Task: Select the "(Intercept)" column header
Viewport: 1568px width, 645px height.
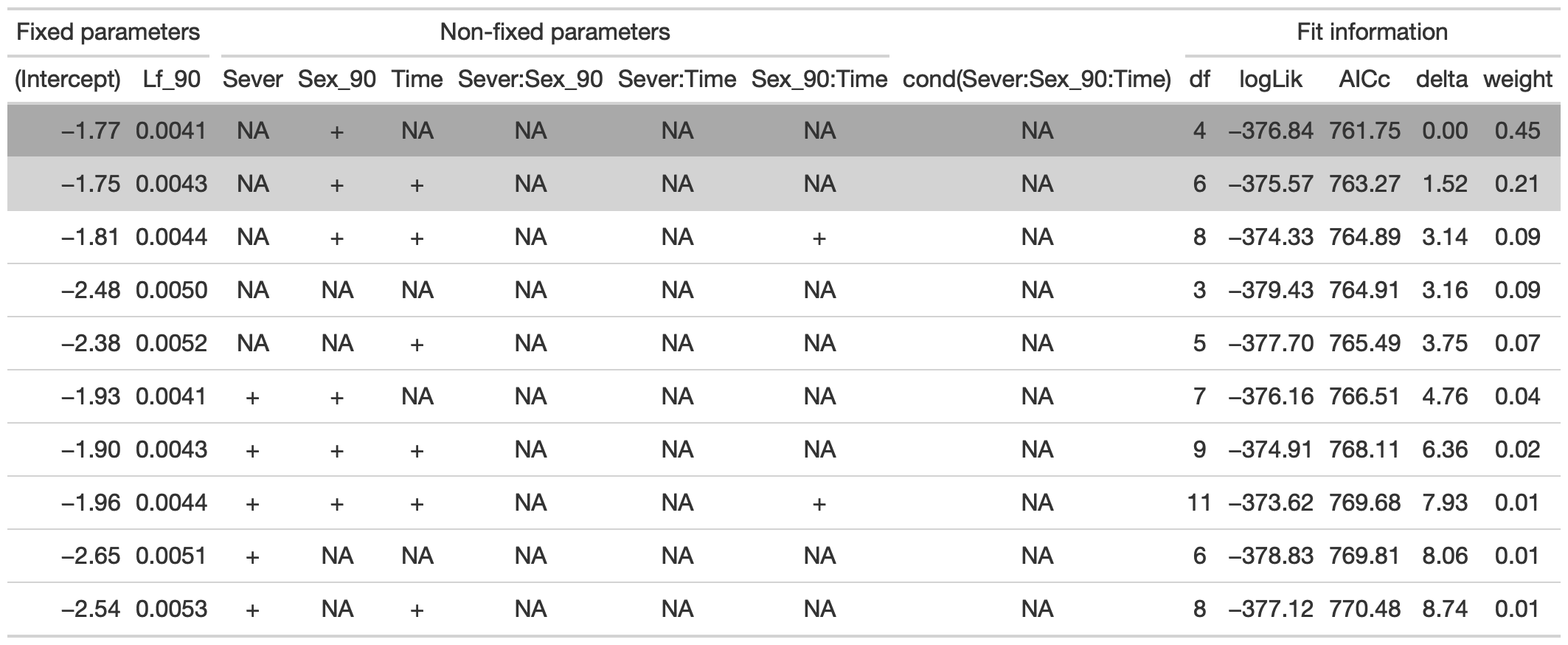Action: (x=68, y=79)
